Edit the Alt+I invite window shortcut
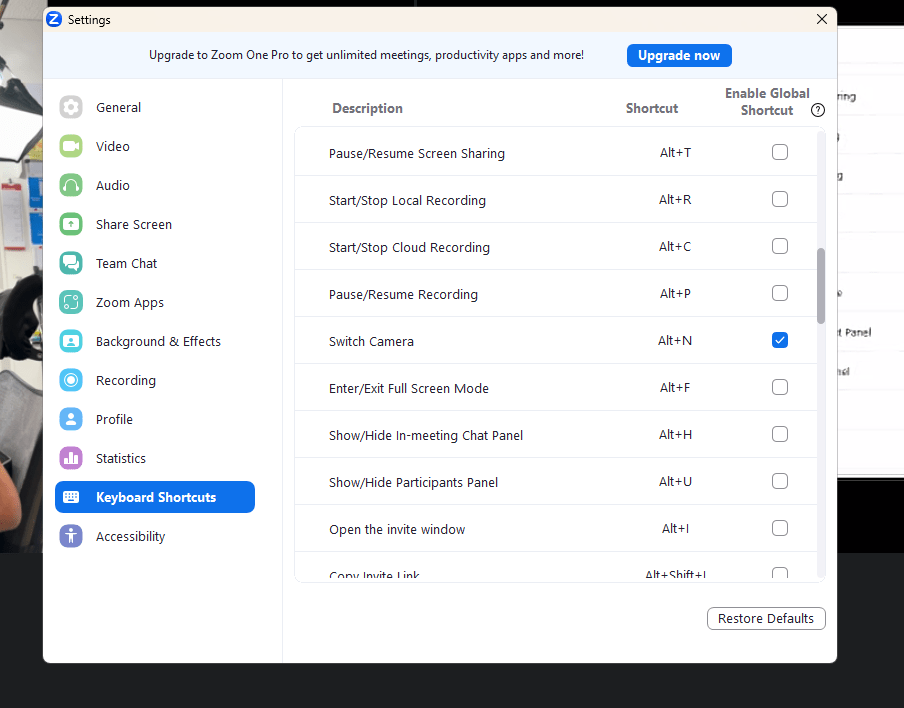Viewport: 904px width, 708px height. coord(675,529)
